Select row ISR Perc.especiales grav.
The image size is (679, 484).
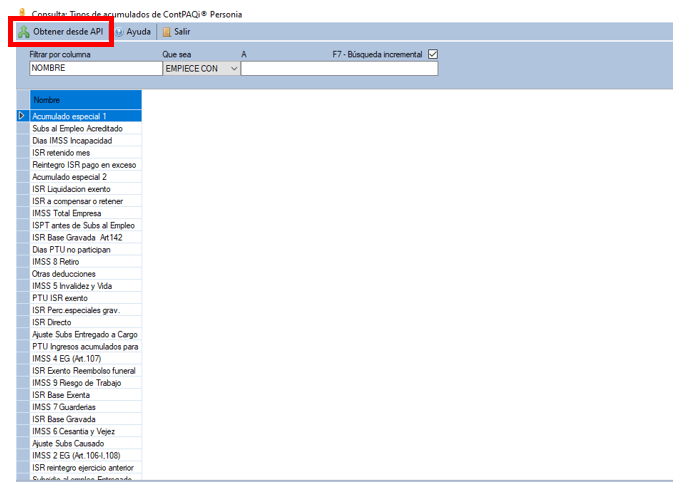86,310
